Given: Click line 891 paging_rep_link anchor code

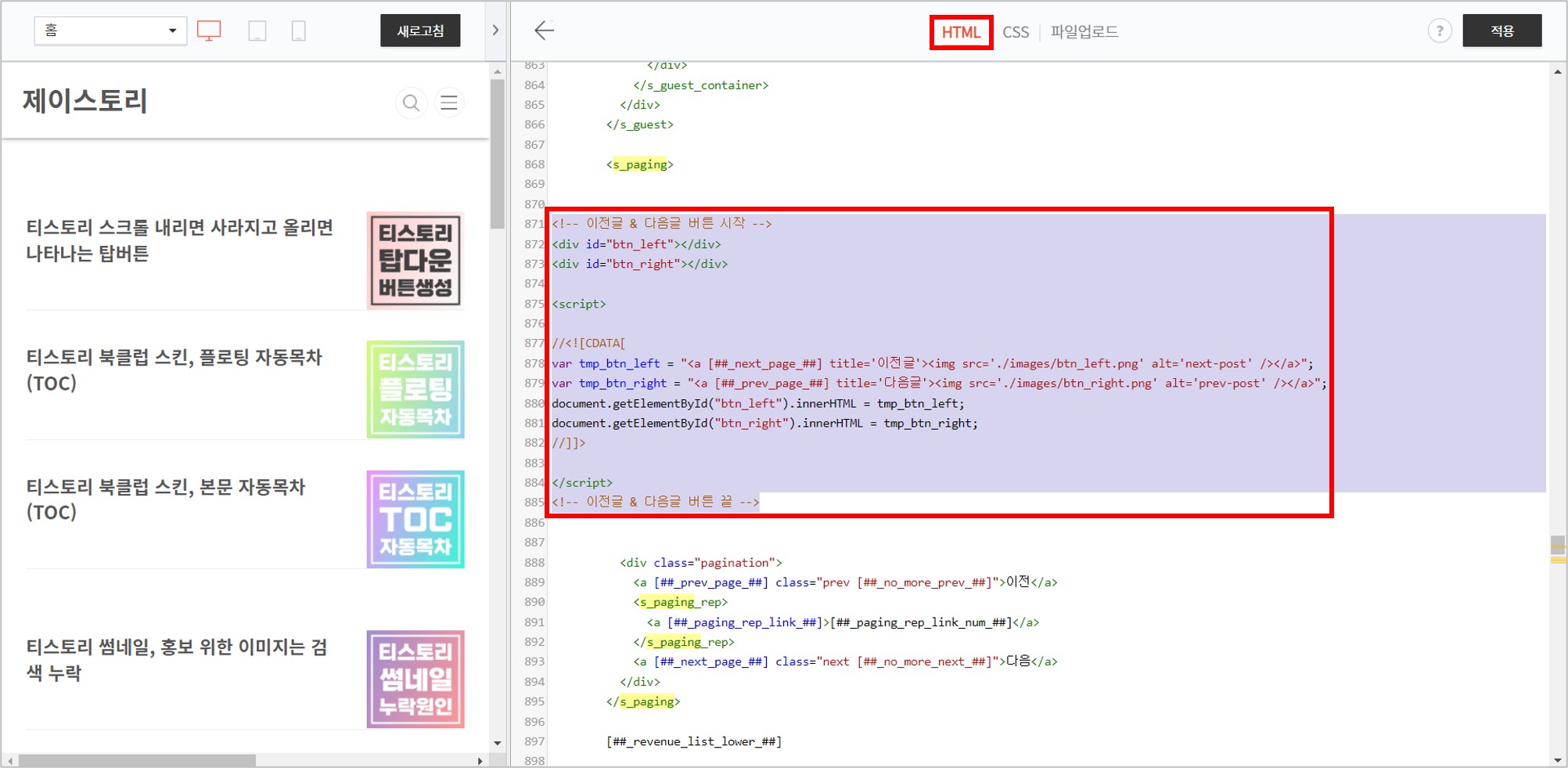Looking at the screenshot, I should pos(843,622).
